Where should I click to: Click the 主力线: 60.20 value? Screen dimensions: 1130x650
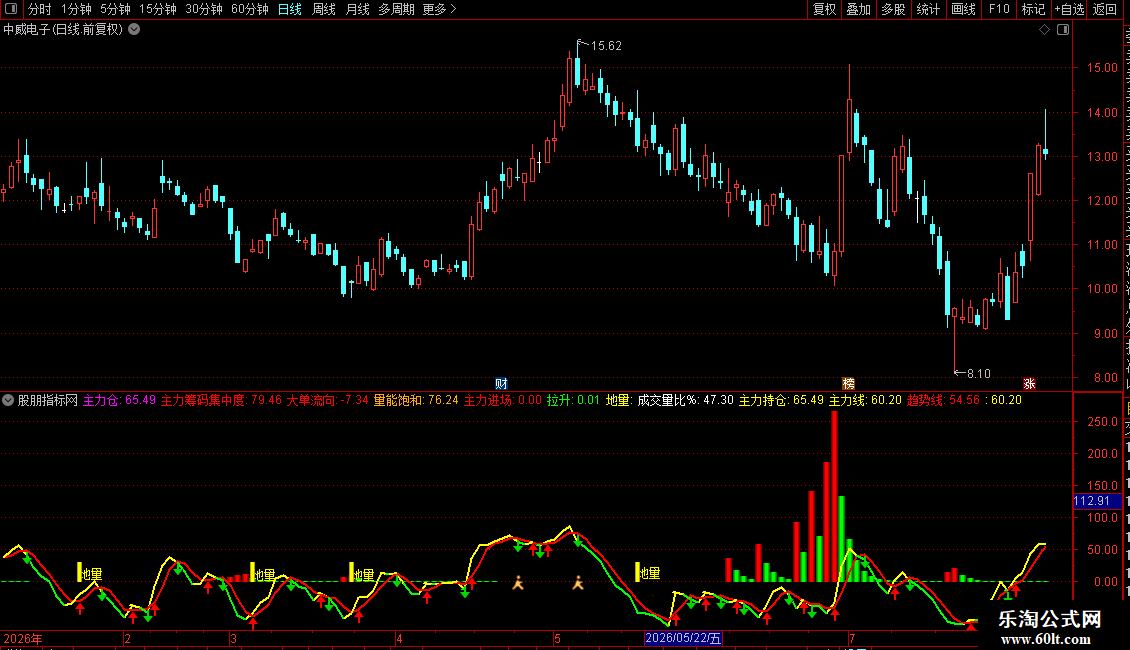pyautogui.click(x=865, y=400)
